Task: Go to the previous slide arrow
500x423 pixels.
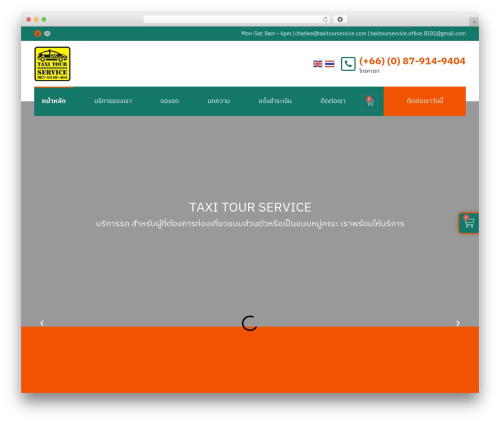Action: pyautogui.click(x=42, y=323)
